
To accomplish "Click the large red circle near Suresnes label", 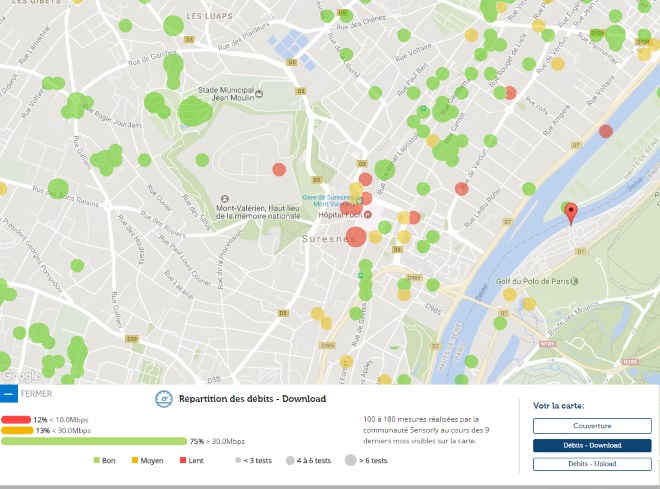I will 356,237.
